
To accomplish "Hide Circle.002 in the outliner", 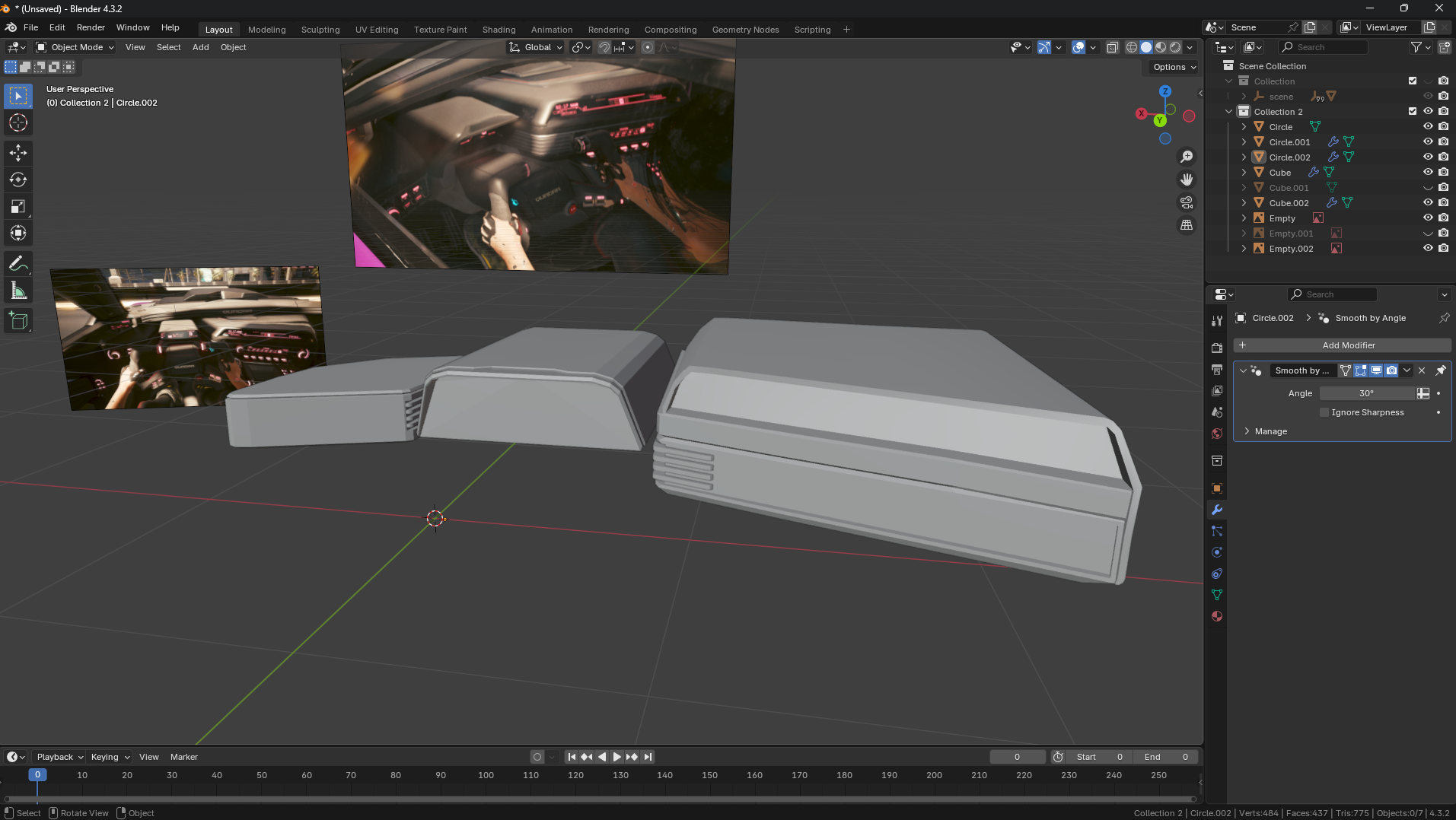I will (1428, 157).
